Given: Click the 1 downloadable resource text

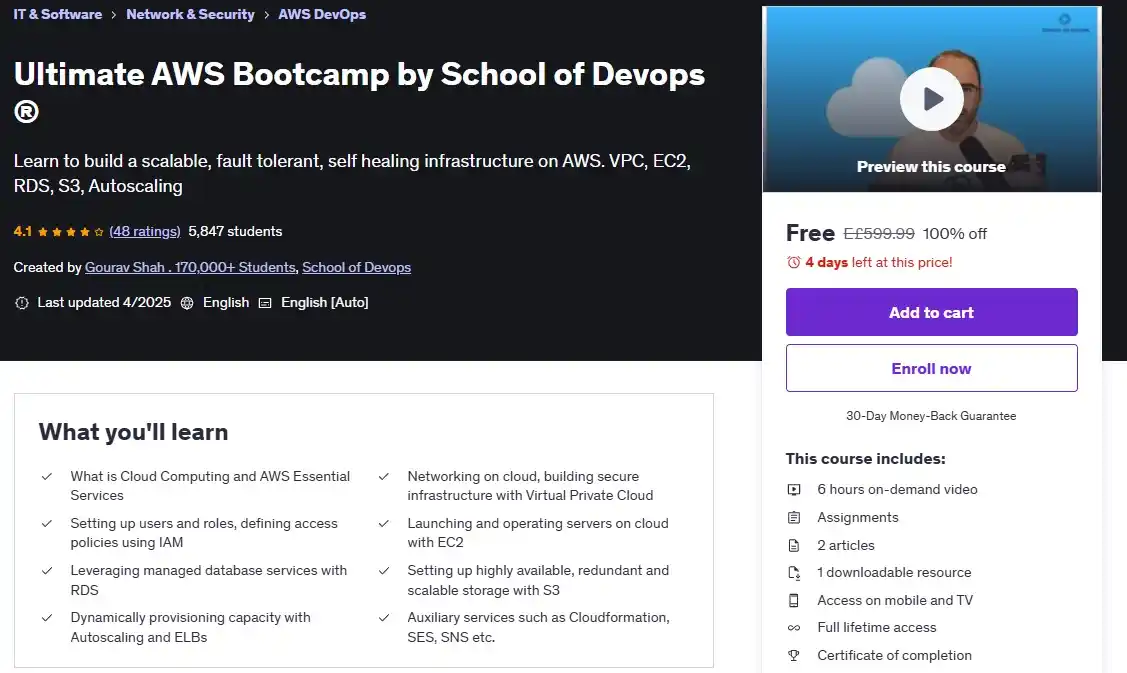Looking at the screenshot, I should 894,573.
